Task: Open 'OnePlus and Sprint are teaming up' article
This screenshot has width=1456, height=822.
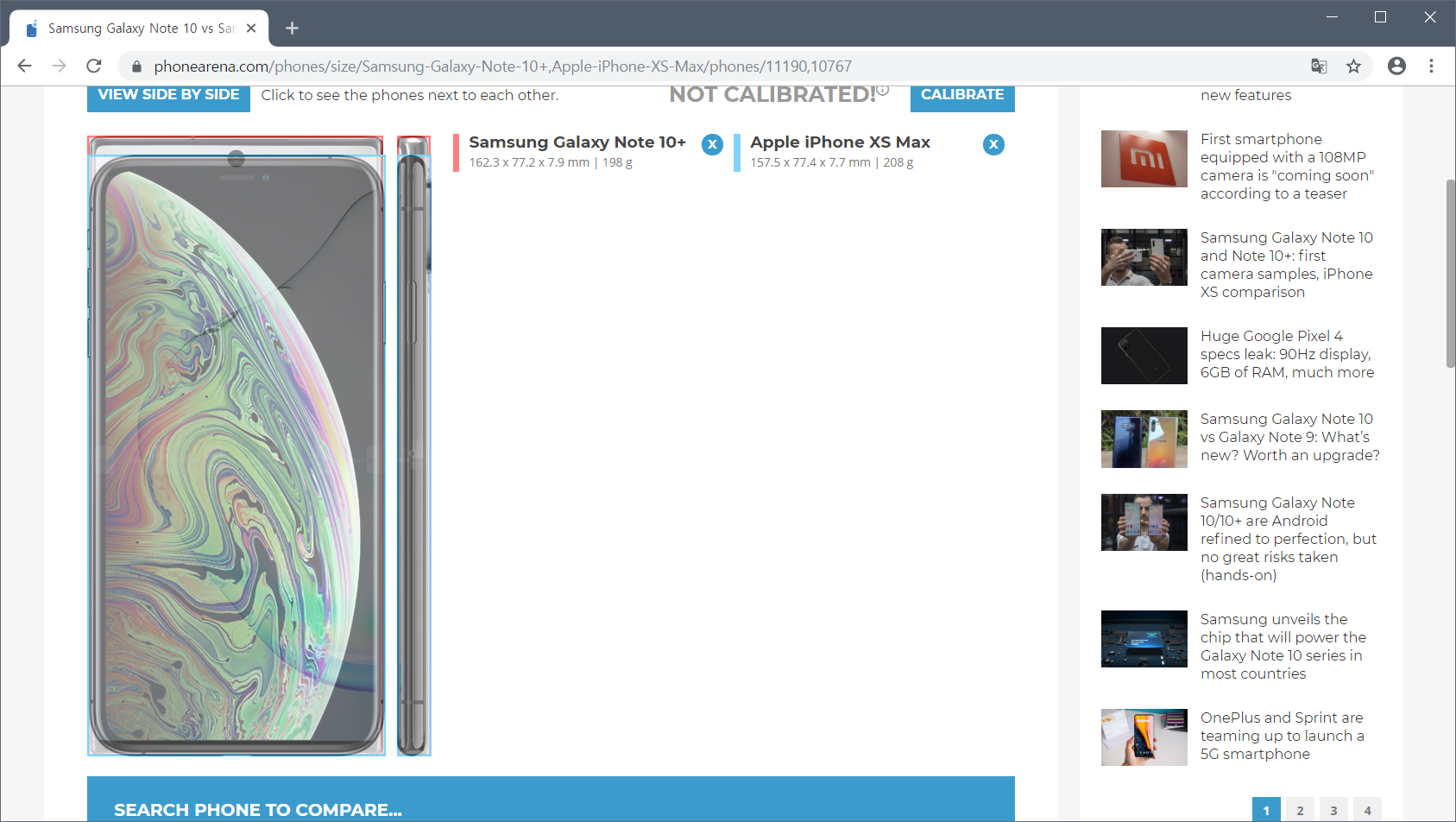Action: pyautogui.click(x=1283, y=736)
